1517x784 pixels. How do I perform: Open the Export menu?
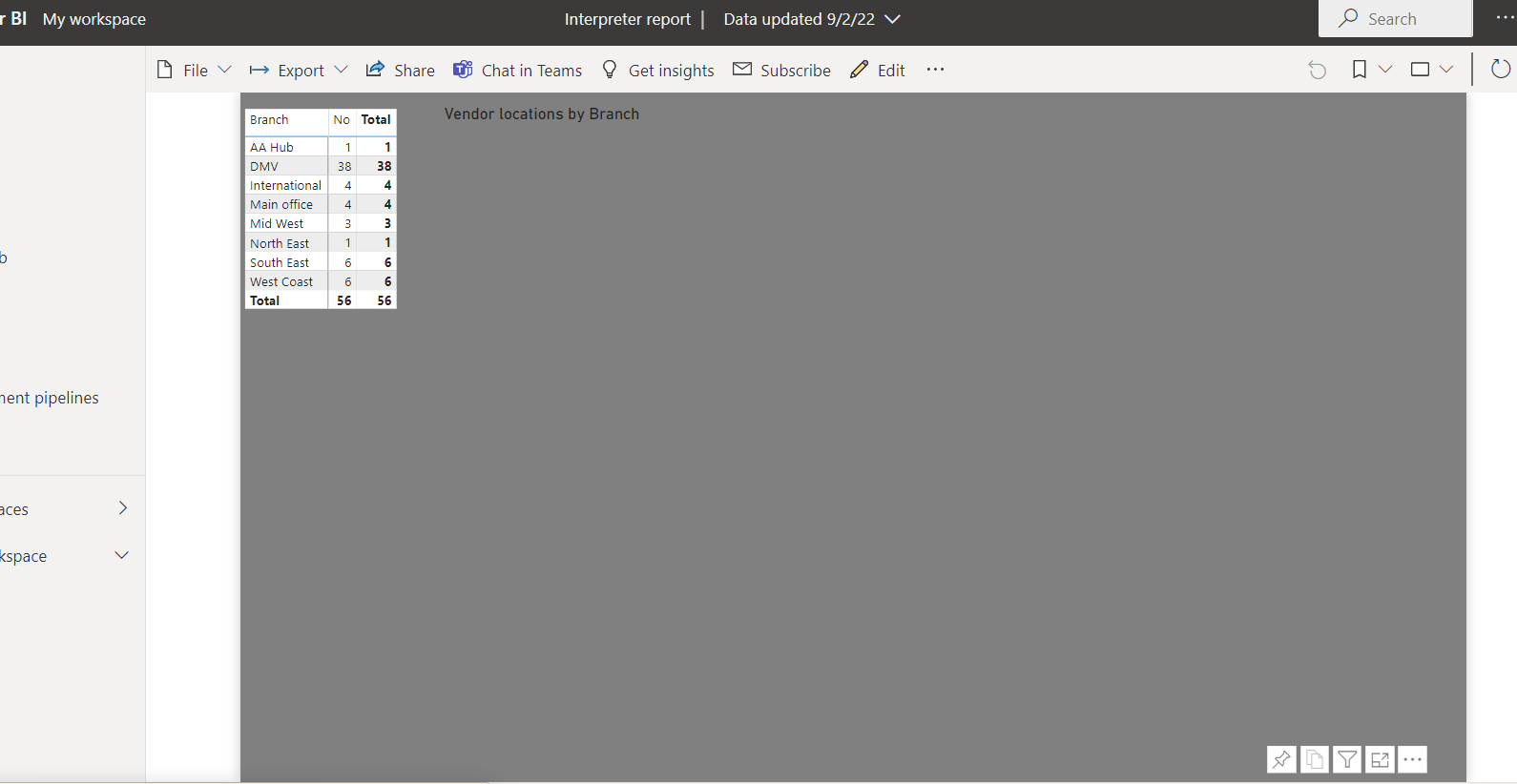[x=299, y=70]
